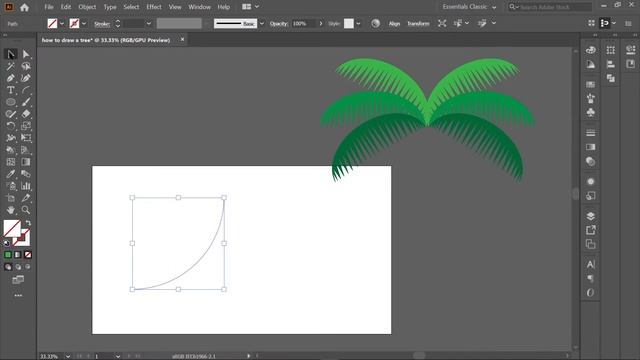Set paint mode to None
This screenshot has width=640, height=360.
pyautogui.click(x=28, y=255)
